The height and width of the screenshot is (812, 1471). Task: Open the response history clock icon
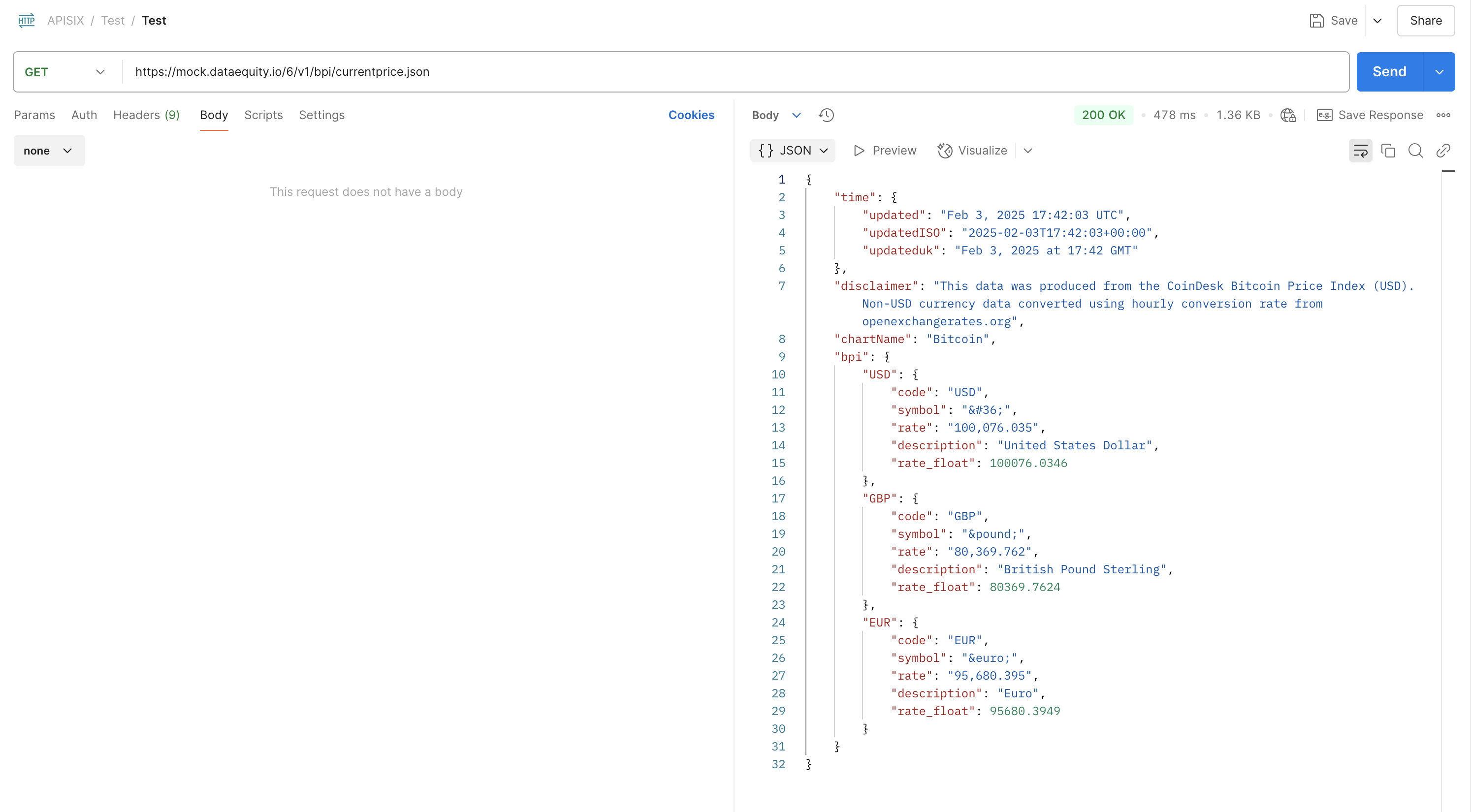pyautogui.click(x=826, y=115)
